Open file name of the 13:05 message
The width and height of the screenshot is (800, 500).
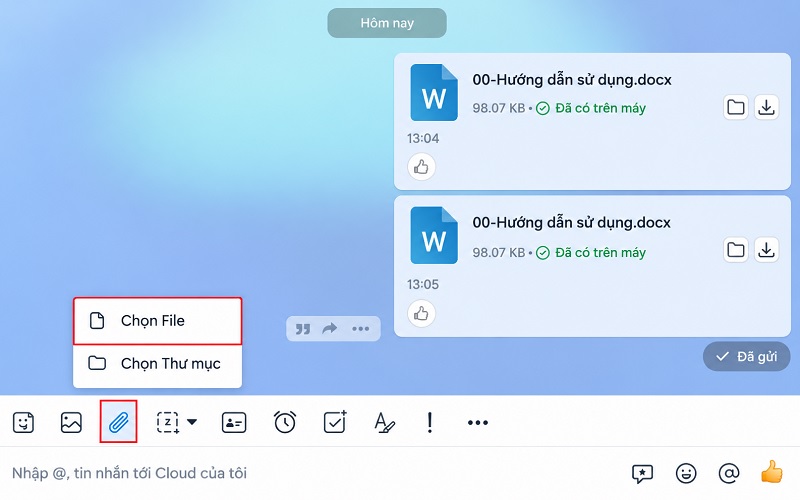coord(571,223)
